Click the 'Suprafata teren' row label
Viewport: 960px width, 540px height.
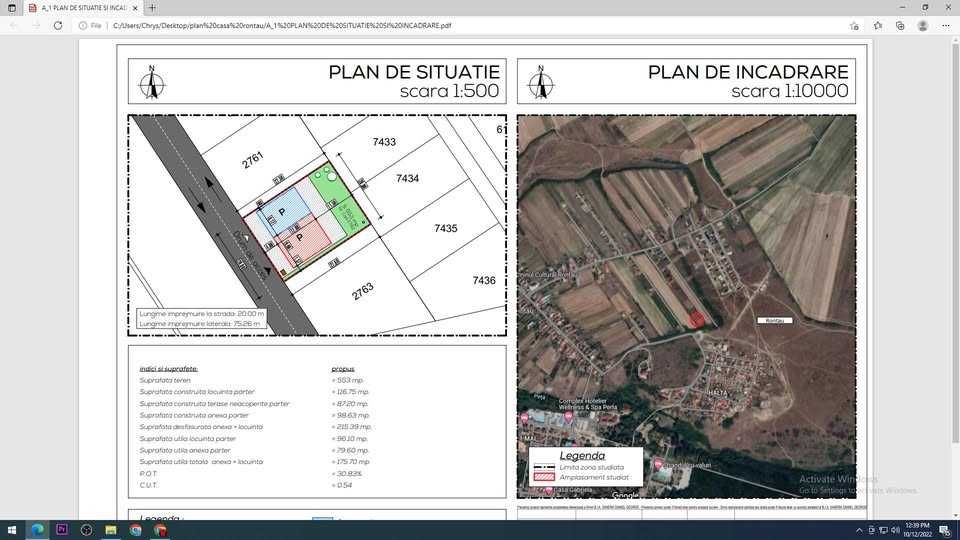(165, 380)
